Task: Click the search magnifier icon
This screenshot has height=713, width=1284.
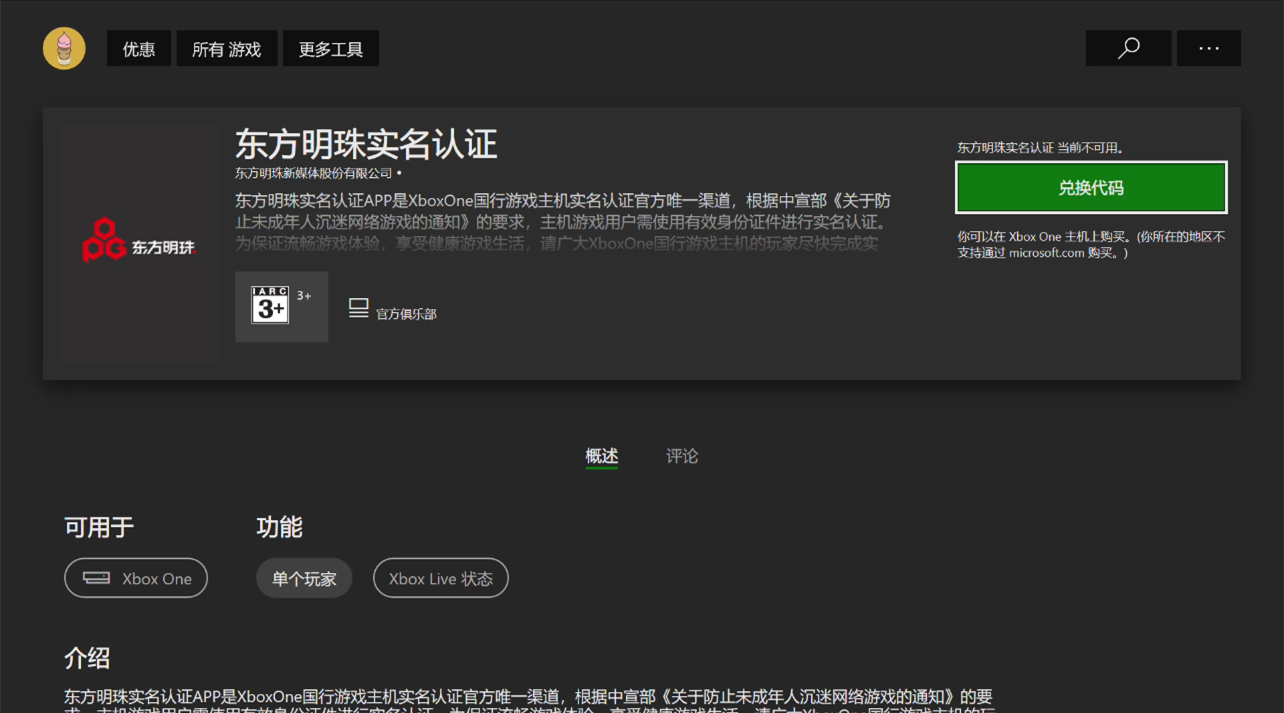Action: (x=1128, y=48)
